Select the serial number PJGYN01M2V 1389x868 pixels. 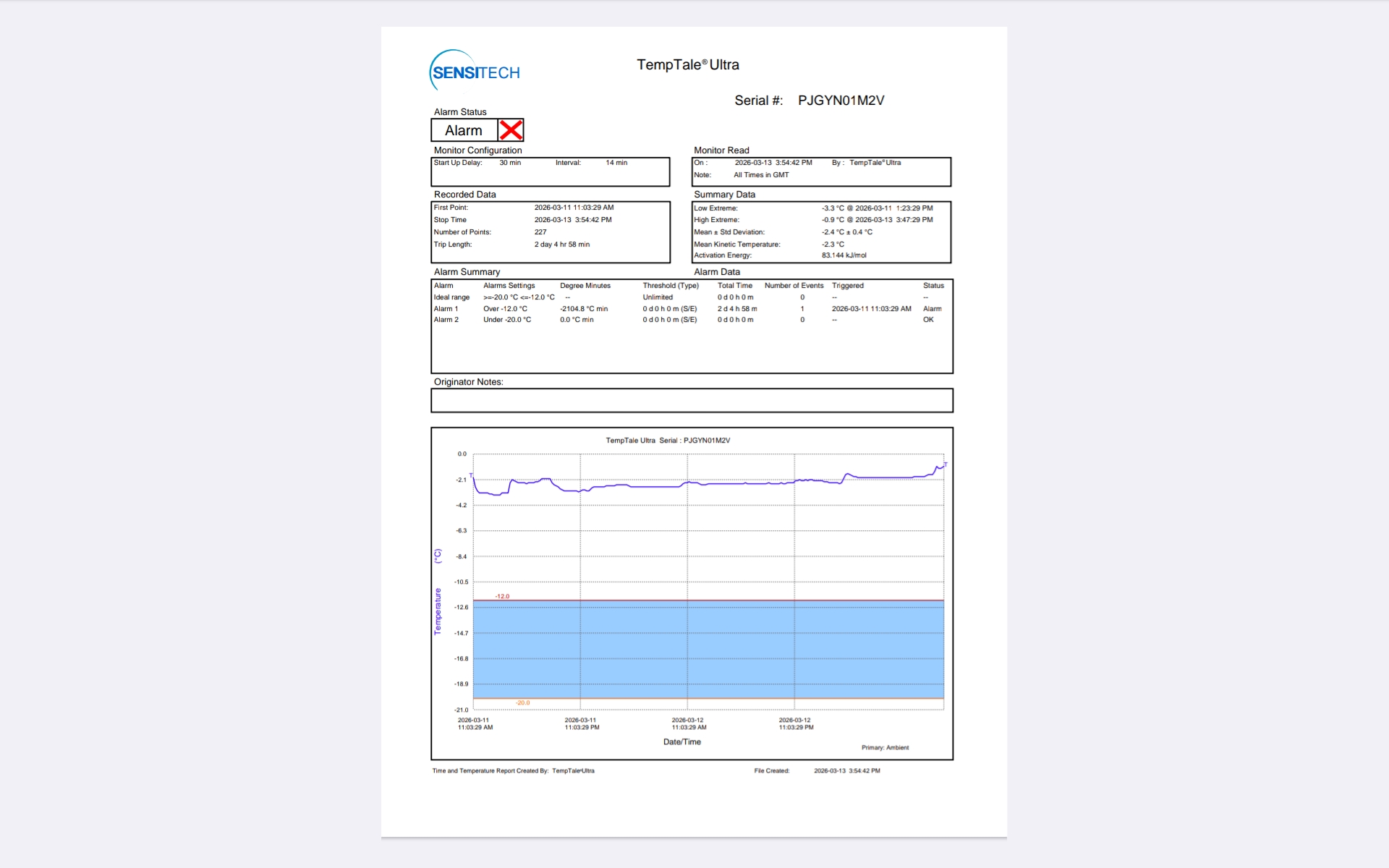pyautogui.click(x=841, y=101)
